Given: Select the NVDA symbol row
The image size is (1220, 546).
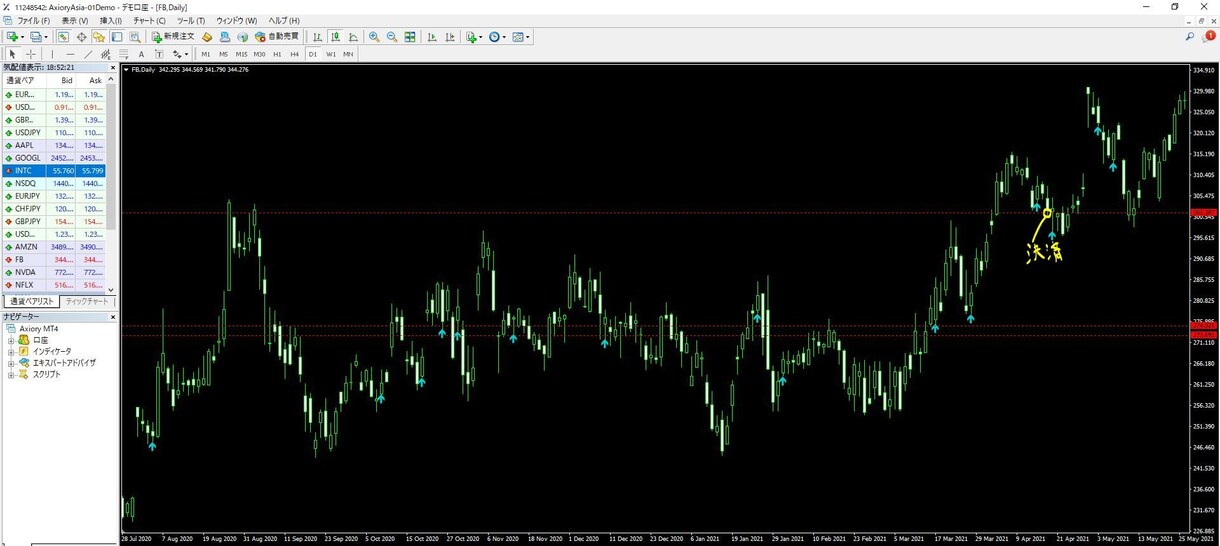Looking at the screenshot, I should click(54, 272).
